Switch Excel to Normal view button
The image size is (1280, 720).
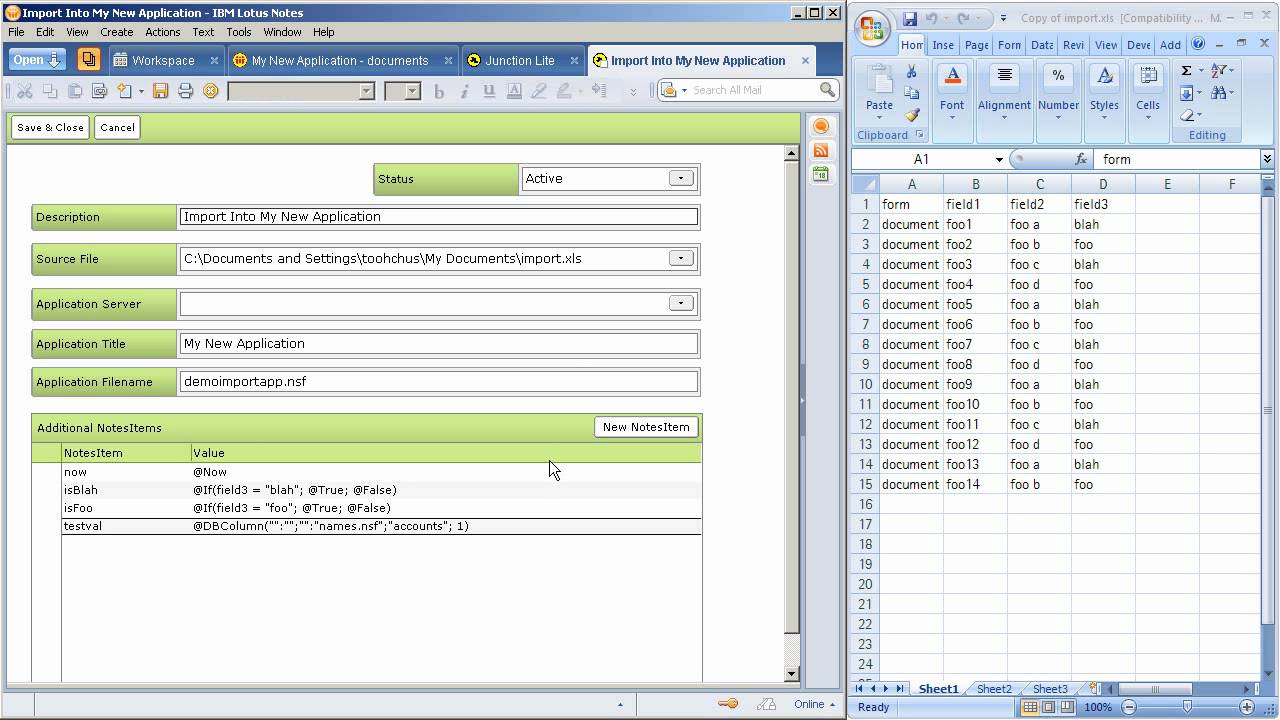[1030, 707]
